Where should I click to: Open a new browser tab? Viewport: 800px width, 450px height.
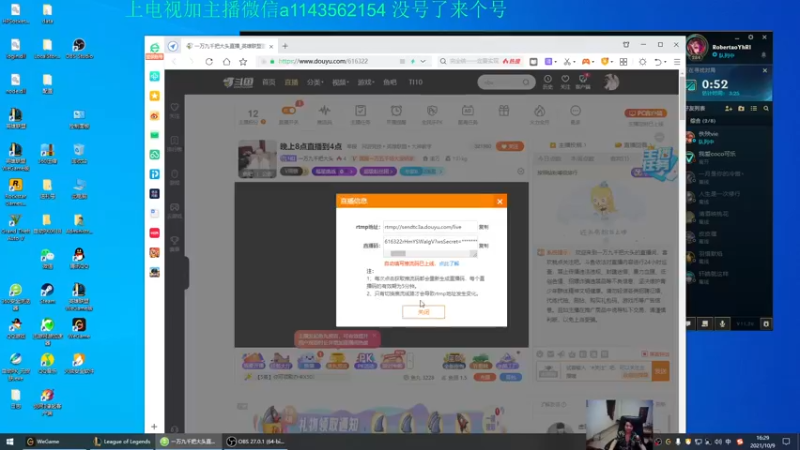(x=285, y=46)
